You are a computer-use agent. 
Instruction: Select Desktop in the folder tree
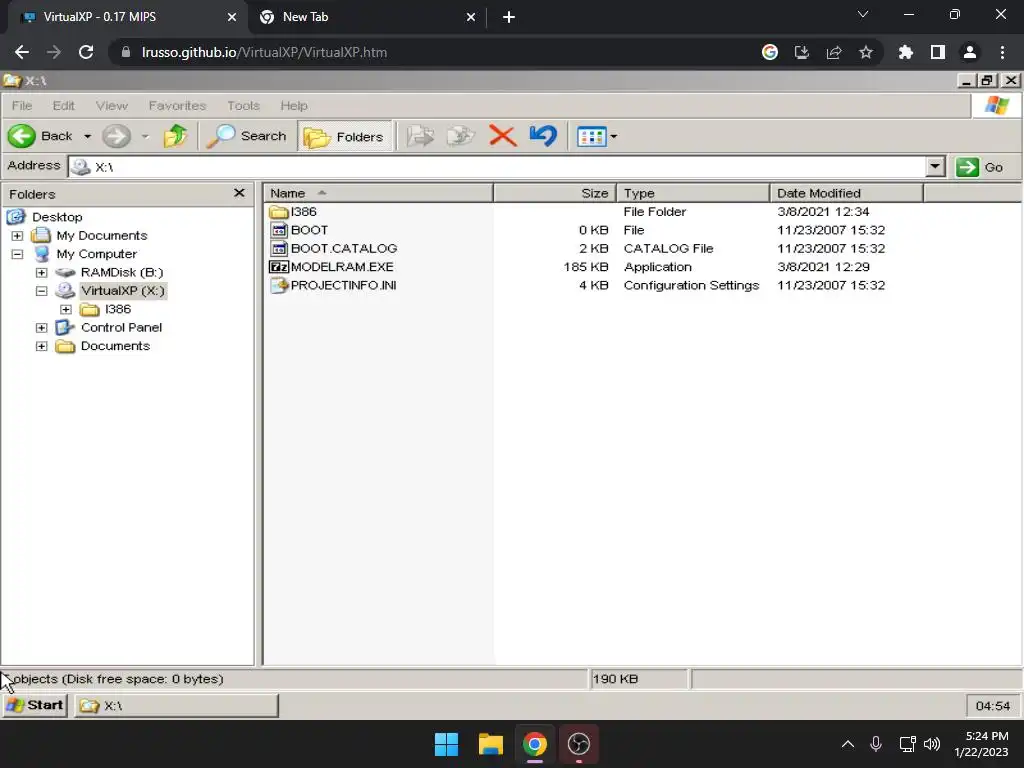(57, 217)
